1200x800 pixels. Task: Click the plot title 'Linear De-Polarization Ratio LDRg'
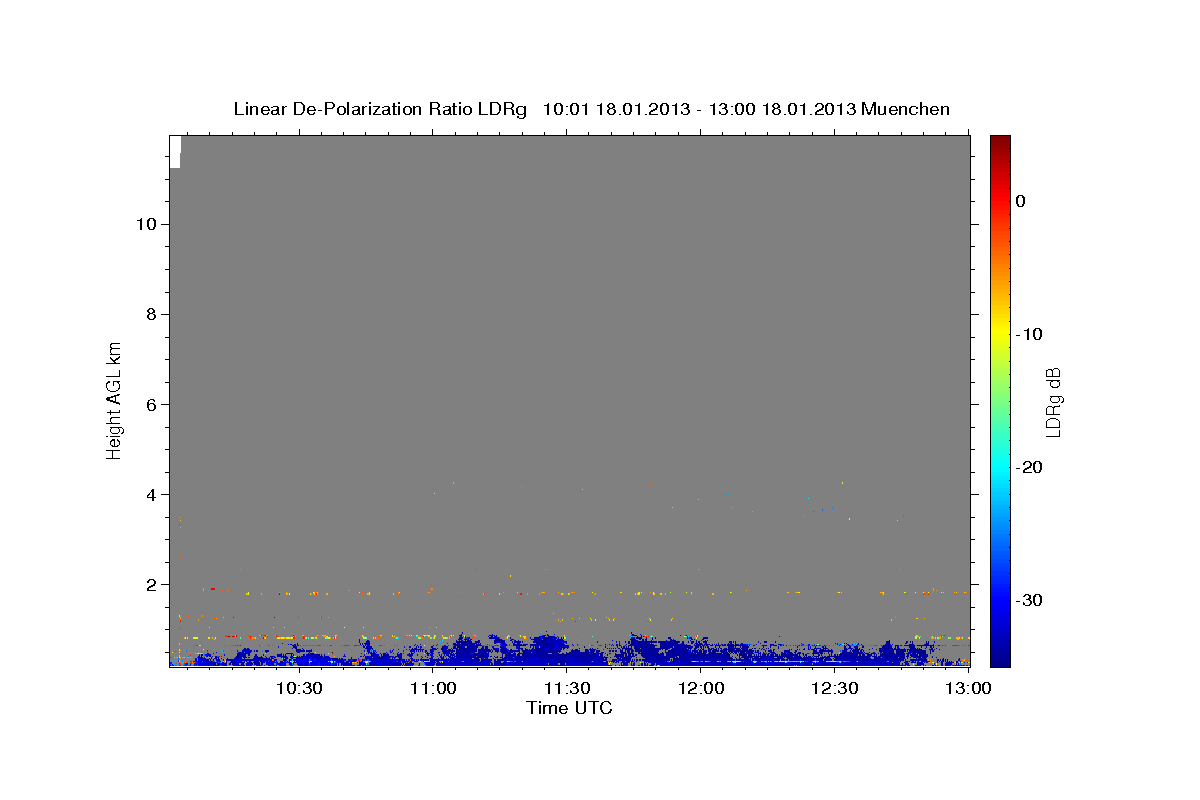[x=380, y=109]
